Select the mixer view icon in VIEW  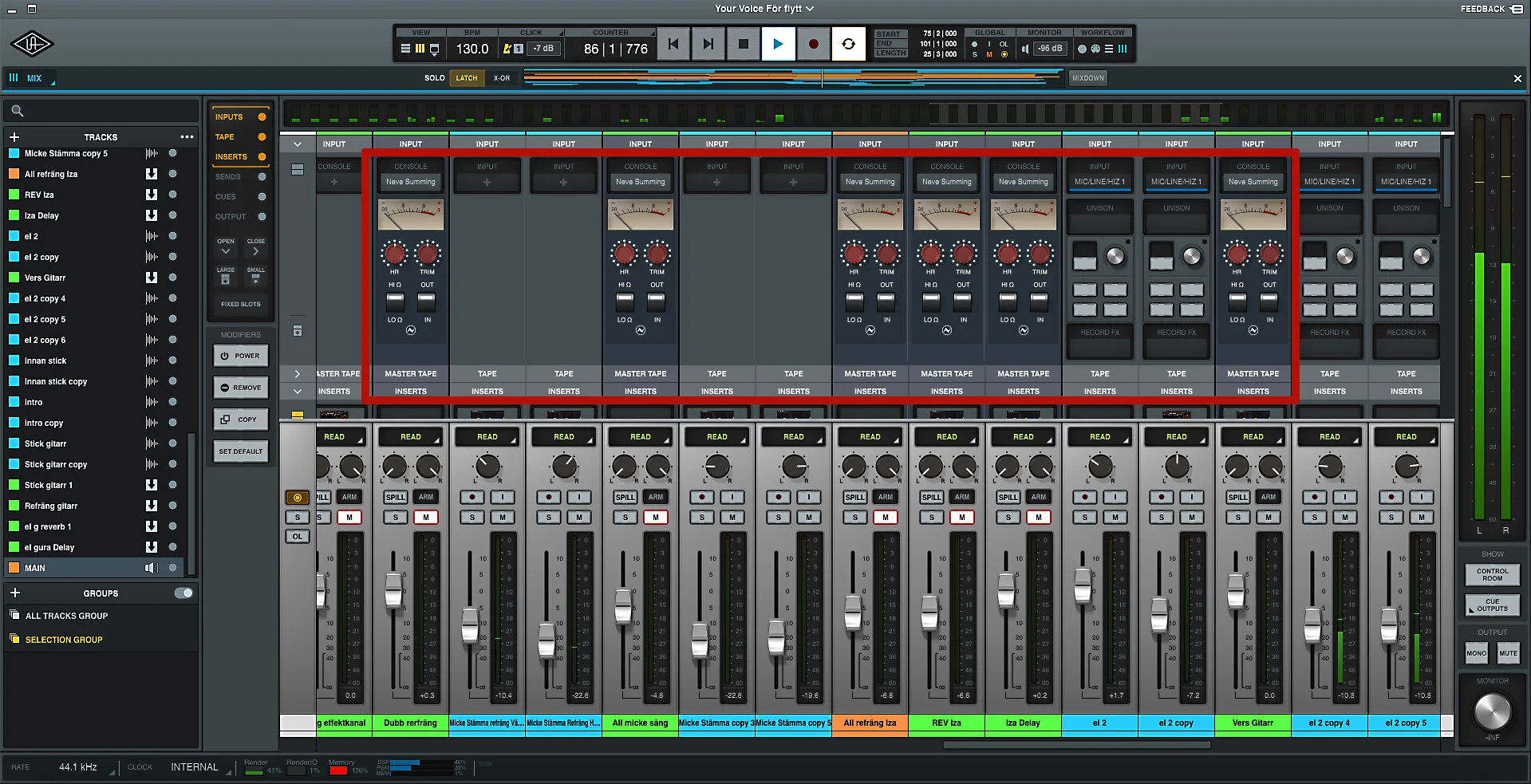[x=420, y=49]
